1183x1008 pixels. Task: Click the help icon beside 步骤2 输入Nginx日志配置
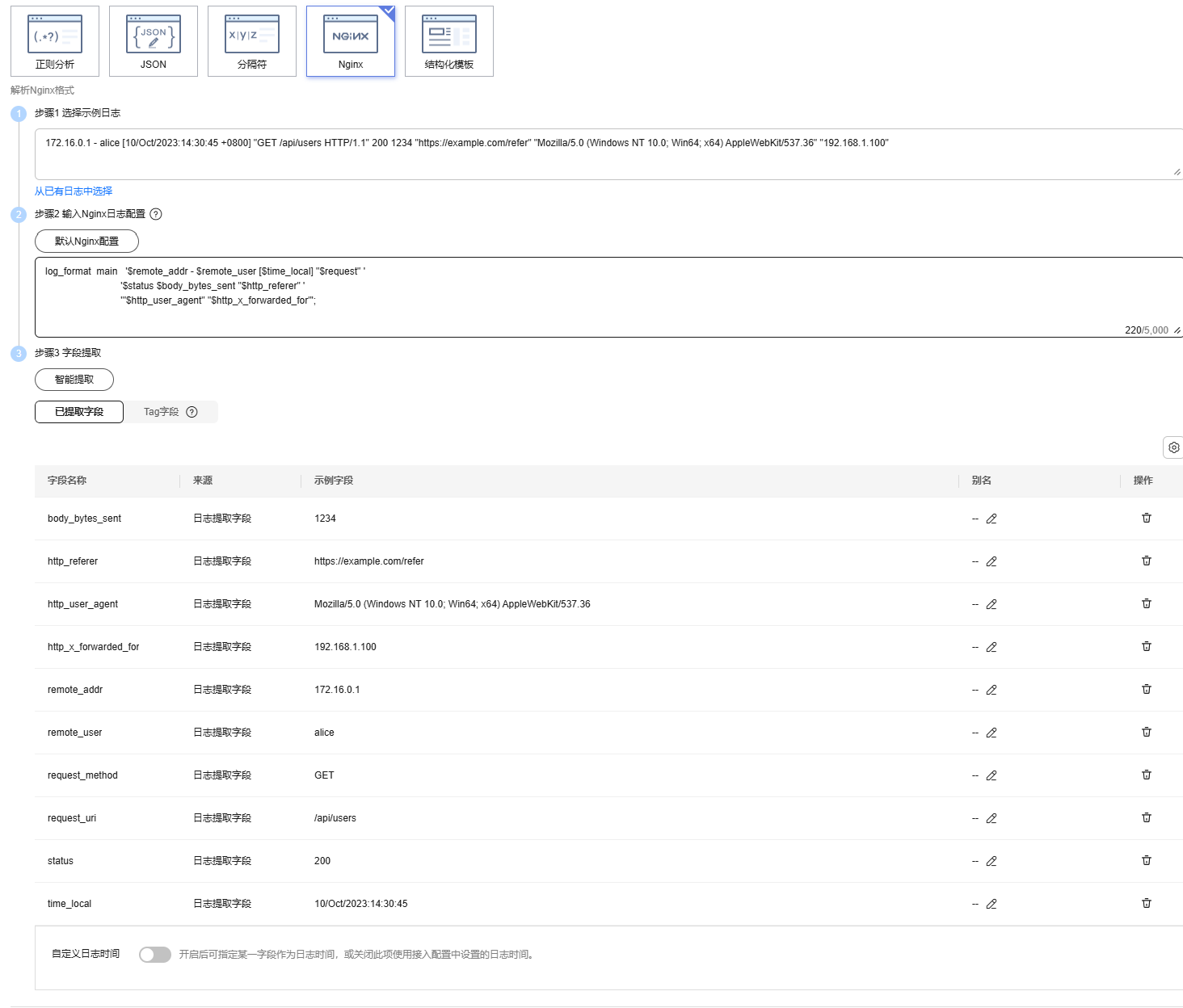click(156, 214)
